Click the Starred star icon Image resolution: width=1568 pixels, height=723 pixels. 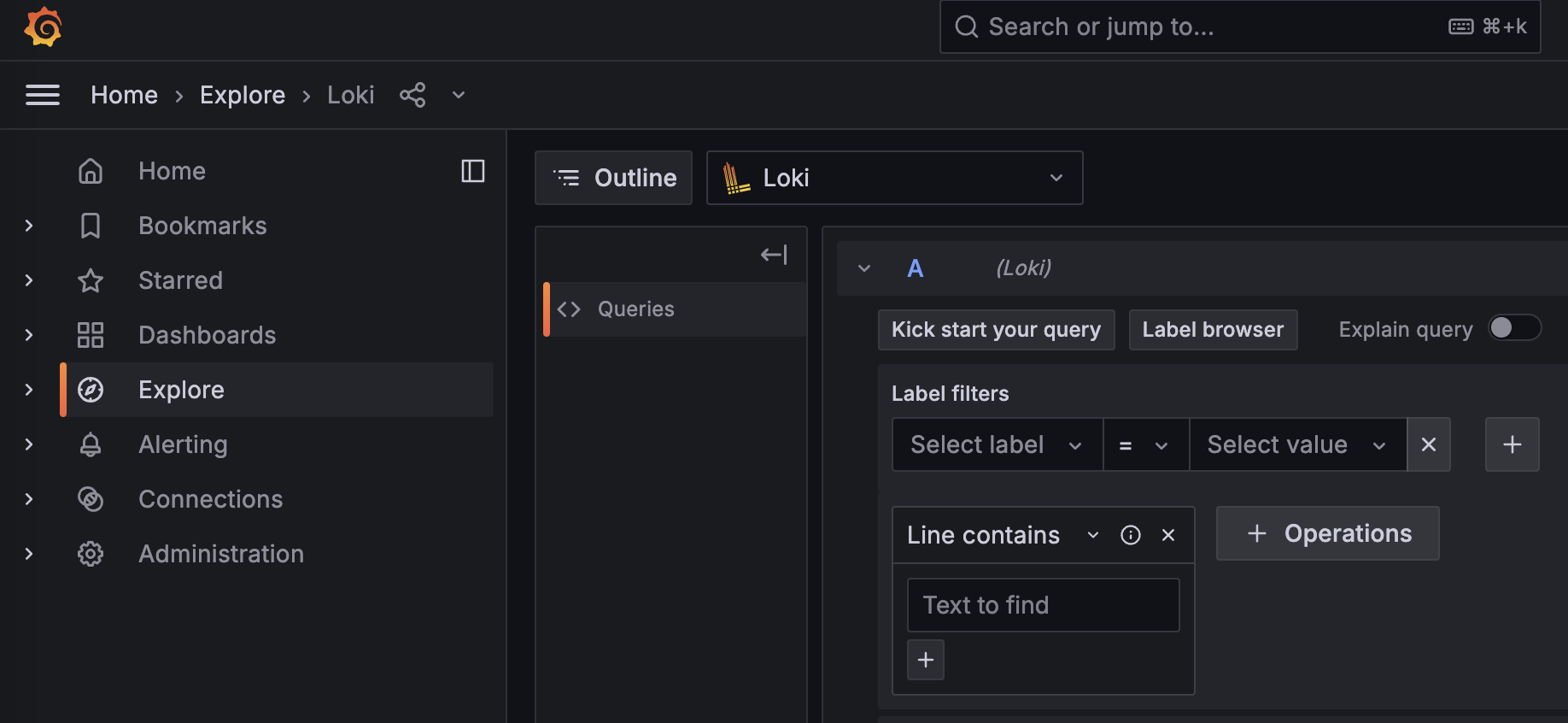91,280
